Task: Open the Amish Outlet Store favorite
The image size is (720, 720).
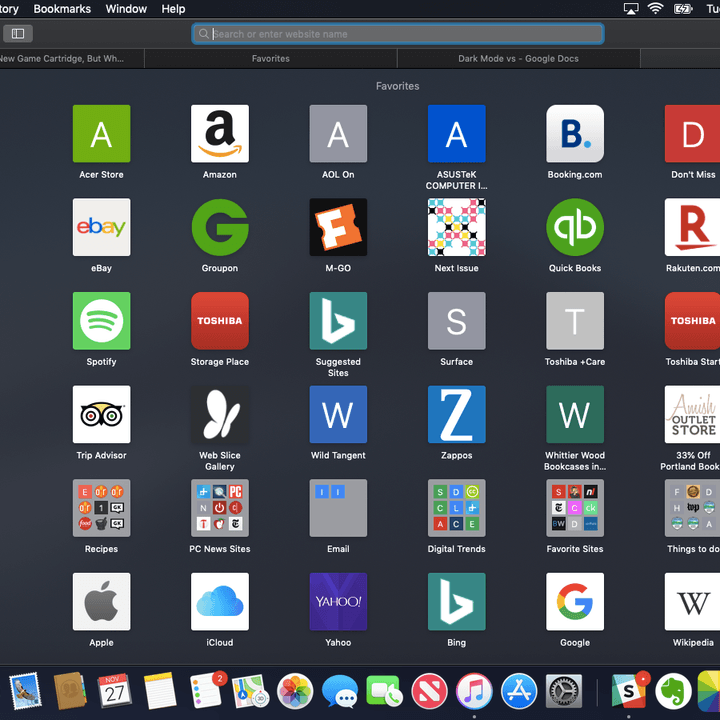Action: [x=692, y=415]
